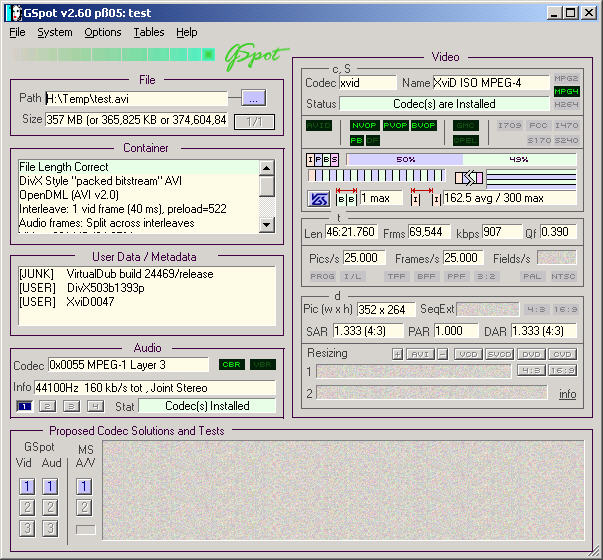Screen dimensions: 603x560
Task: Click the AVI resizing button
Action: pyautogui.click(x=420, y=354)
